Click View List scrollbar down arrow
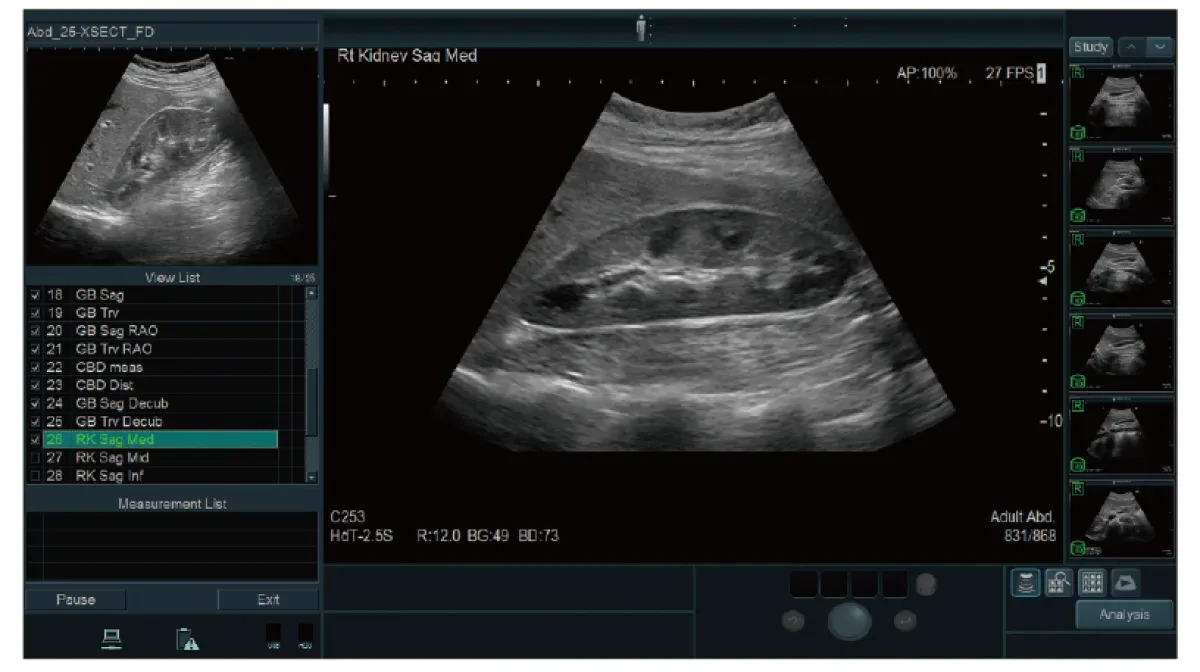The image size is (1200, 672). click(x=311, y=478)
